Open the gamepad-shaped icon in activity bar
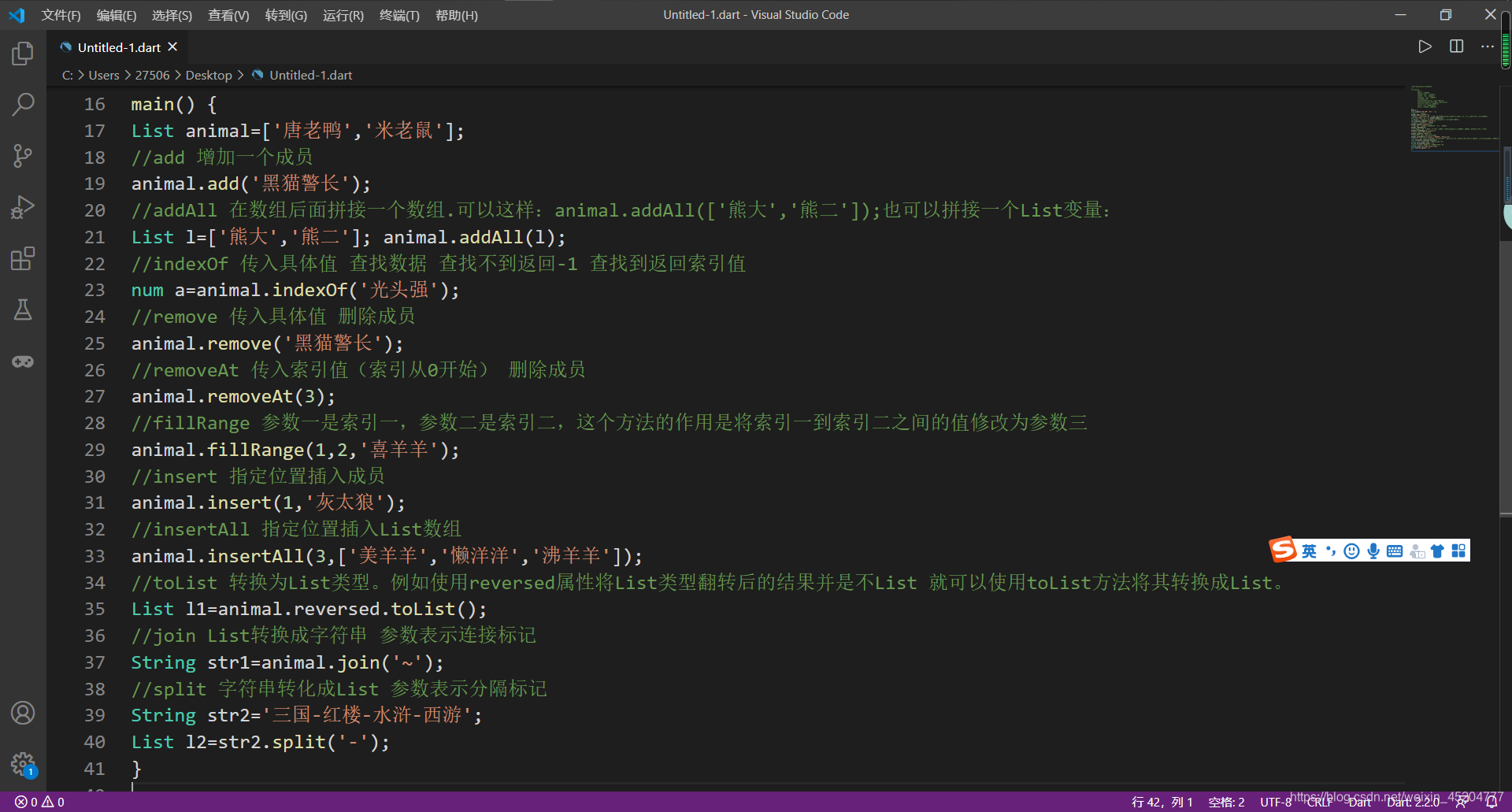This screenshot has height=812, width=1512. pos(23,362)
